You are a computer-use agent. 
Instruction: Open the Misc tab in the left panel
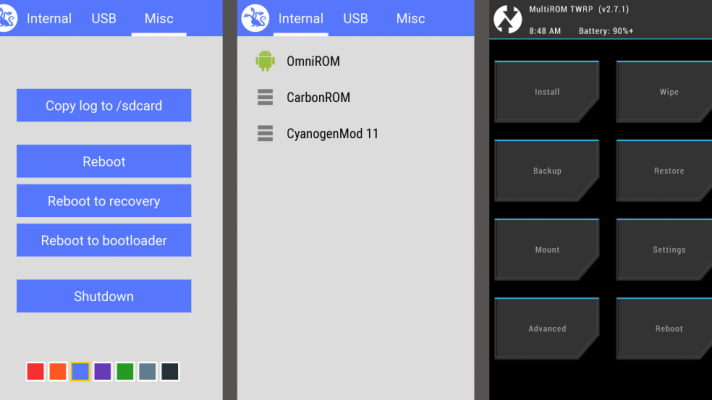coord(159,19)
